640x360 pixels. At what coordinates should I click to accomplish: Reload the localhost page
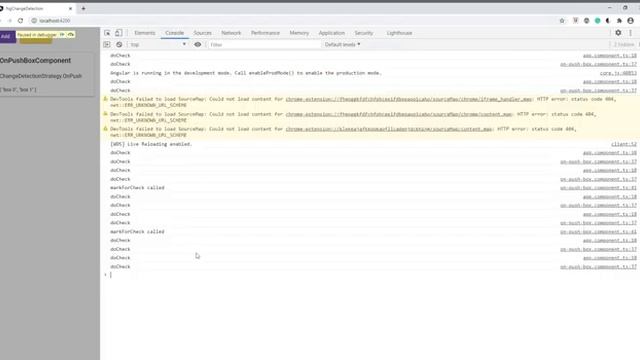pos(20,20)
